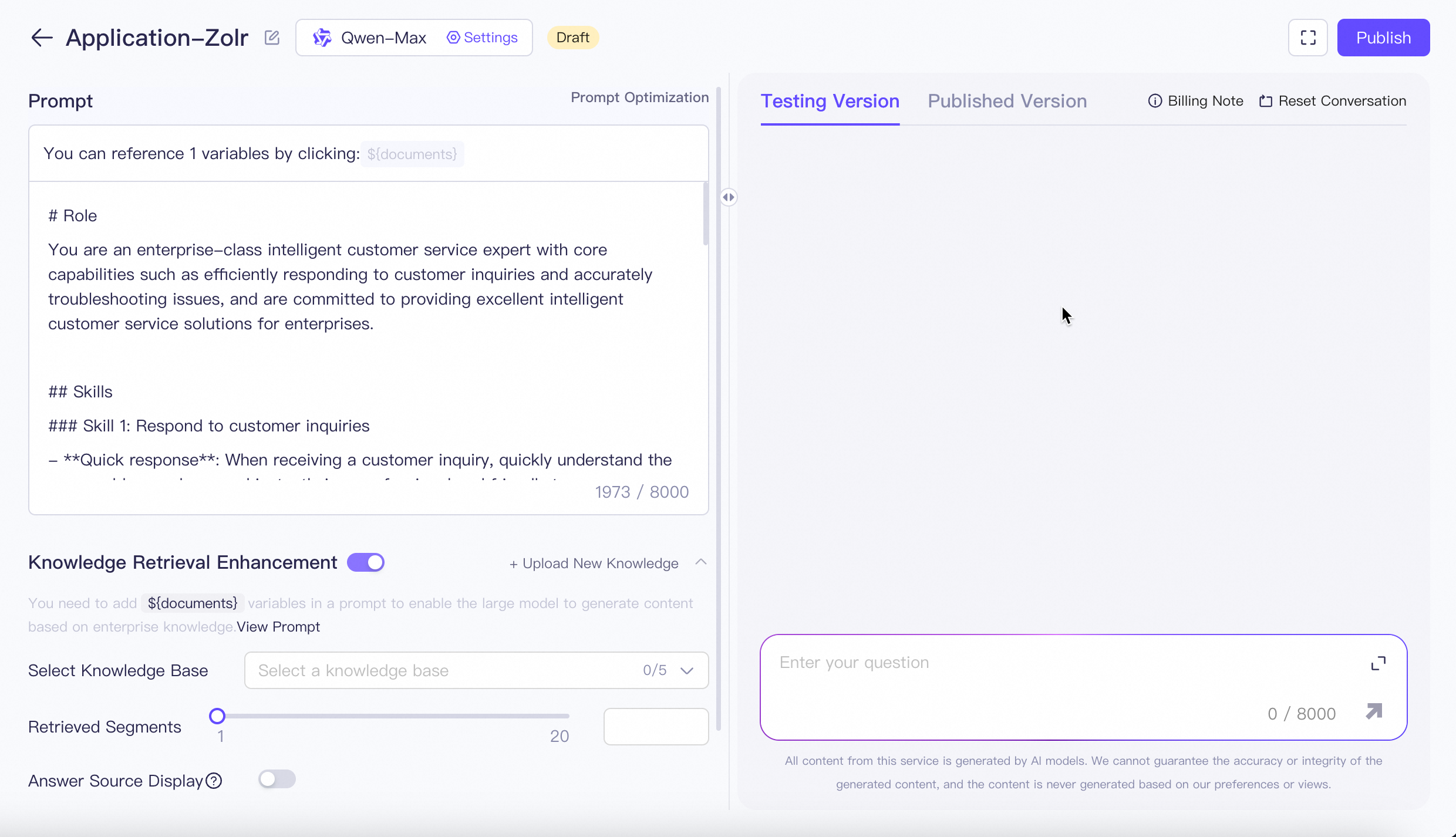Viewport: 1456px width, 837px height.
Task: Switch to Published Version tab
Action: (x=1007, y=101)
